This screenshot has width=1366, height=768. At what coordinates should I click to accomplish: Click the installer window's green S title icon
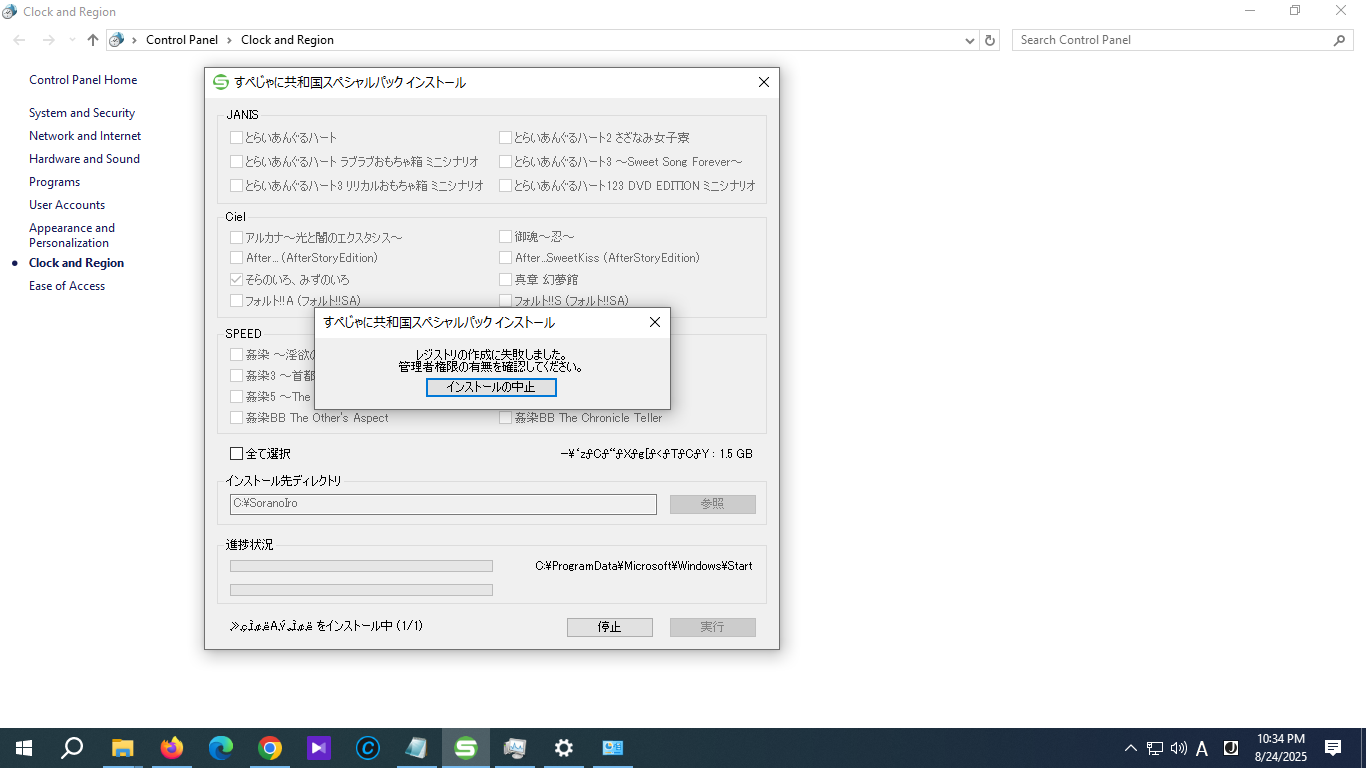pos(221,83)
